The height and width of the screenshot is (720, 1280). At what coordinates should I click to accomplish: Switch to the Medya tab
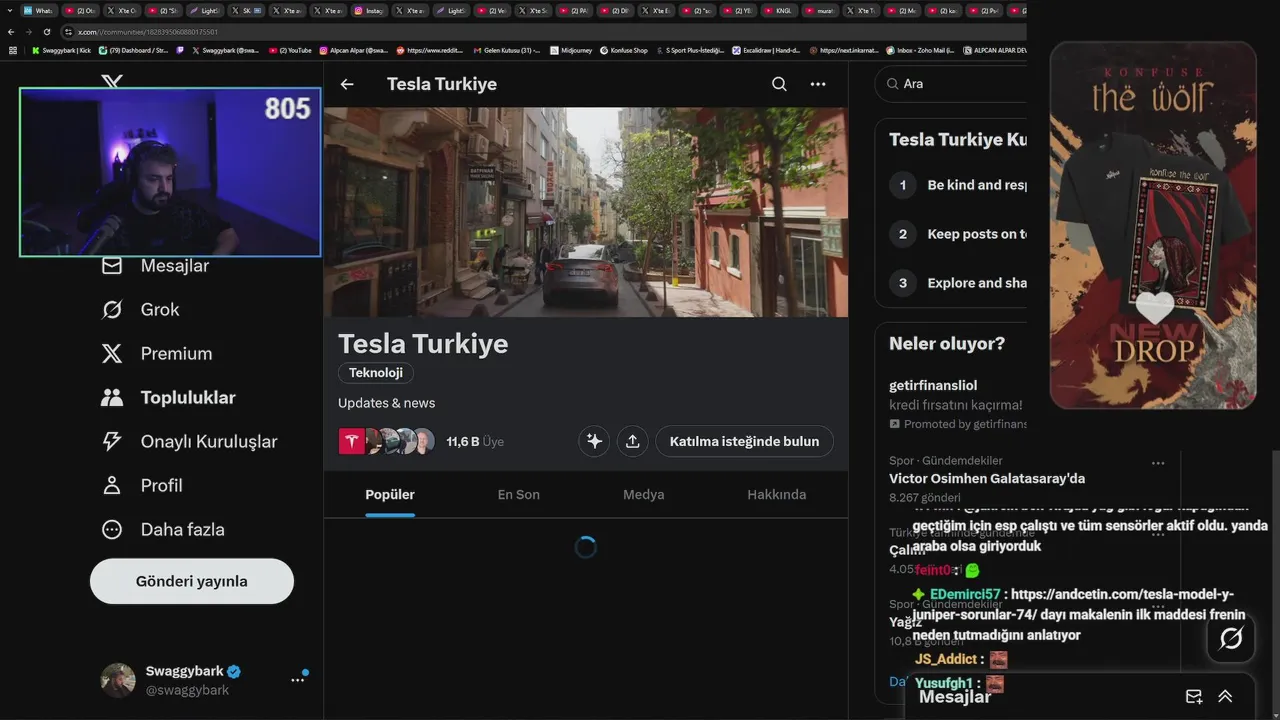point(644,494)
